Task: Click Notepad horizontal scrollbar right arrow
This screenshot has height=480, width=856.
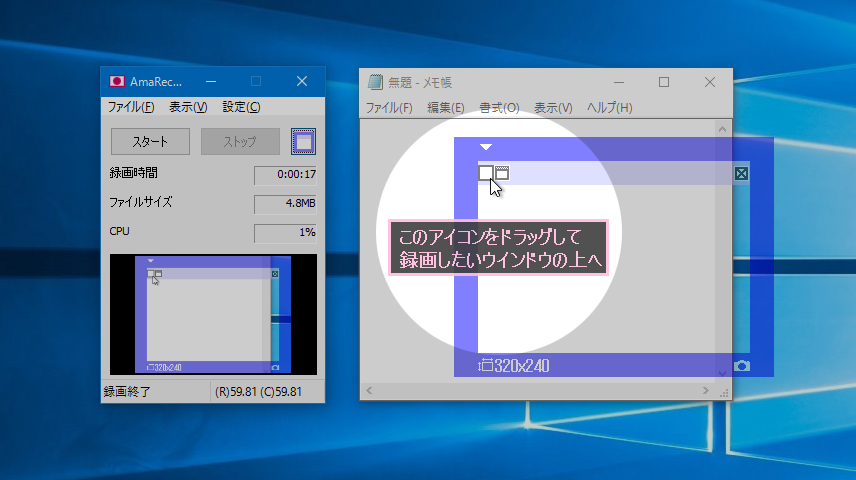Action: point(705,390)
